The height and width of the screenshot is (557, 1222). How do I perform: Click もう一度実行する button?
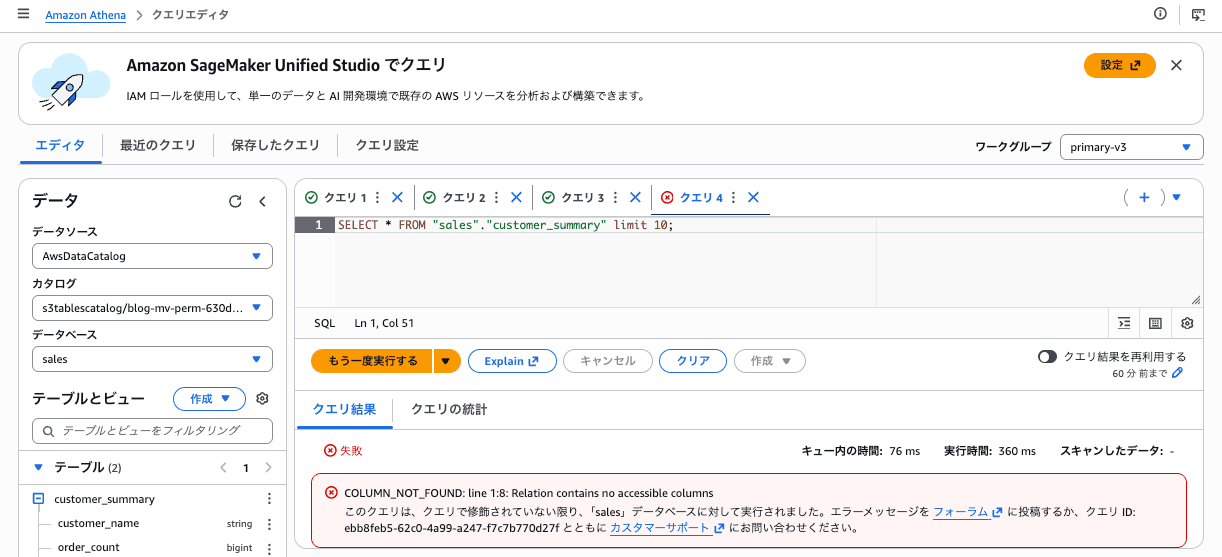373,361
